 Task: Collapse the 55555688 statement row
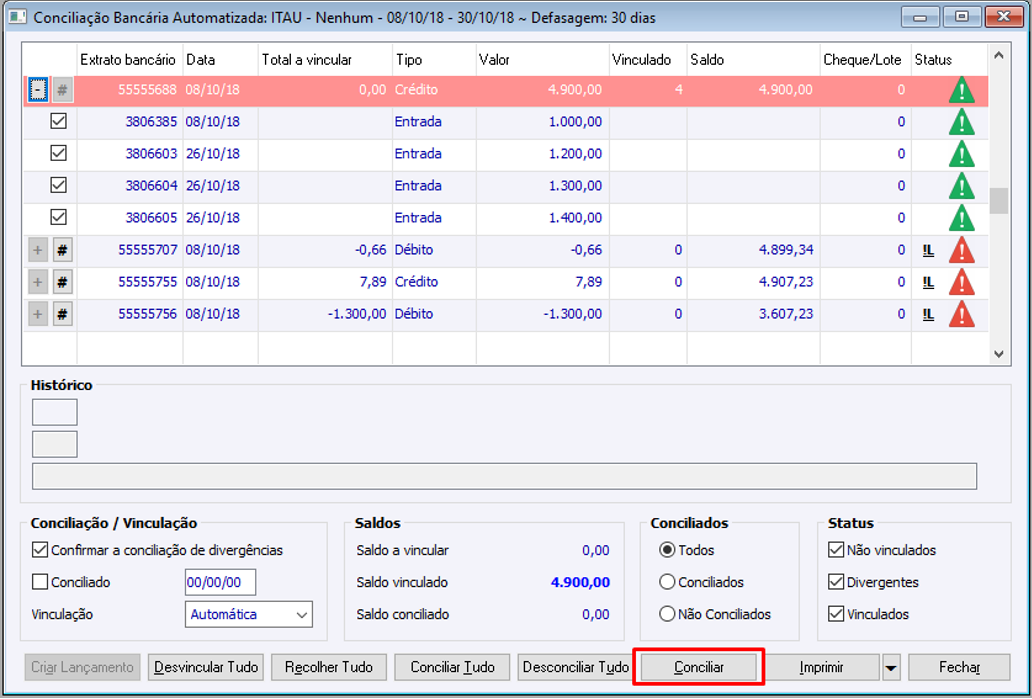(38, 90)
